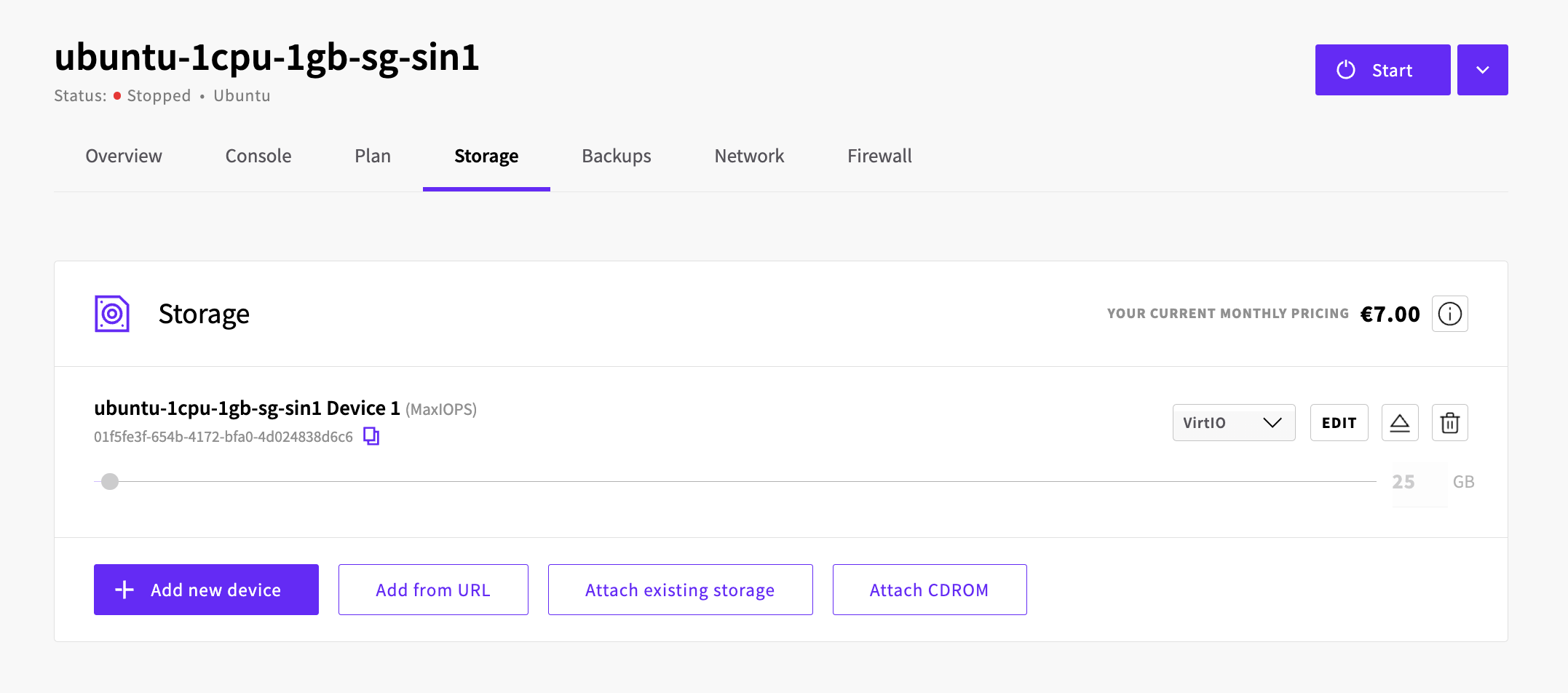The image size is (1568, 693).
Task: Click the UUID text 01f5fe3f-654b-4172-bfa0-4d024838d6c6
Action: [223, 437]
